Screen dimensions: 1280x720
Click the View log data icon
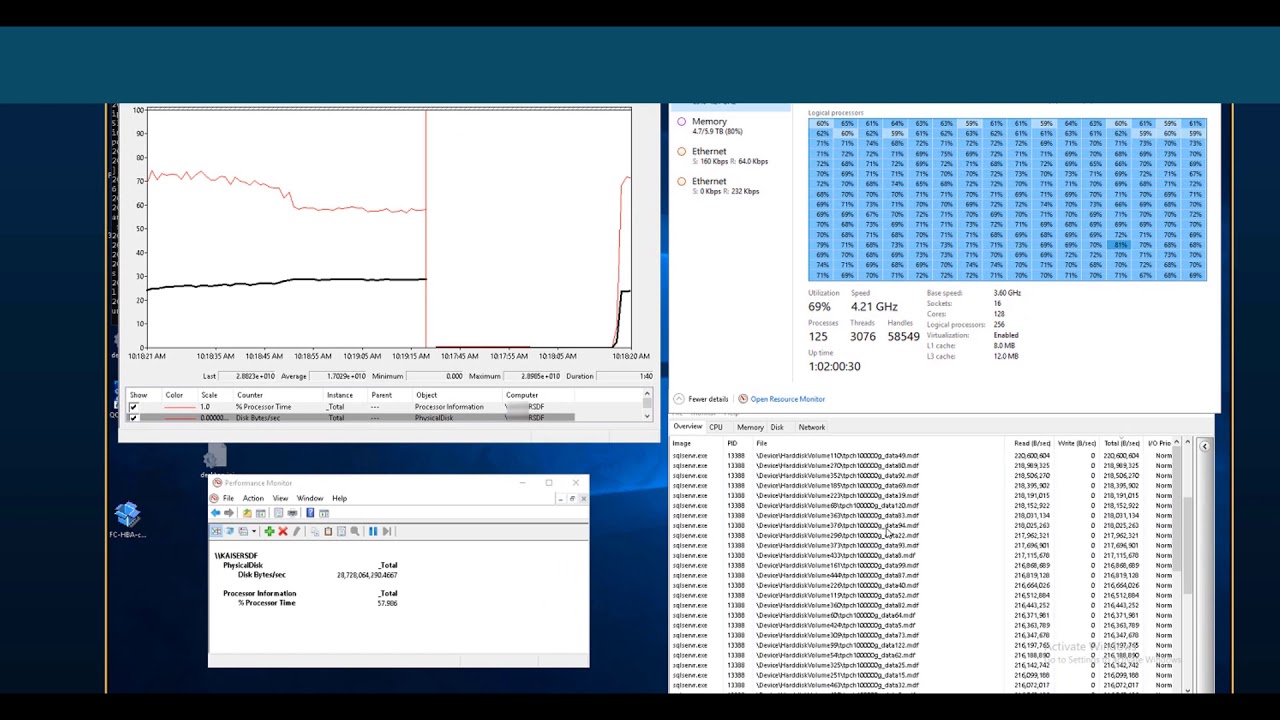coord(229,531)
